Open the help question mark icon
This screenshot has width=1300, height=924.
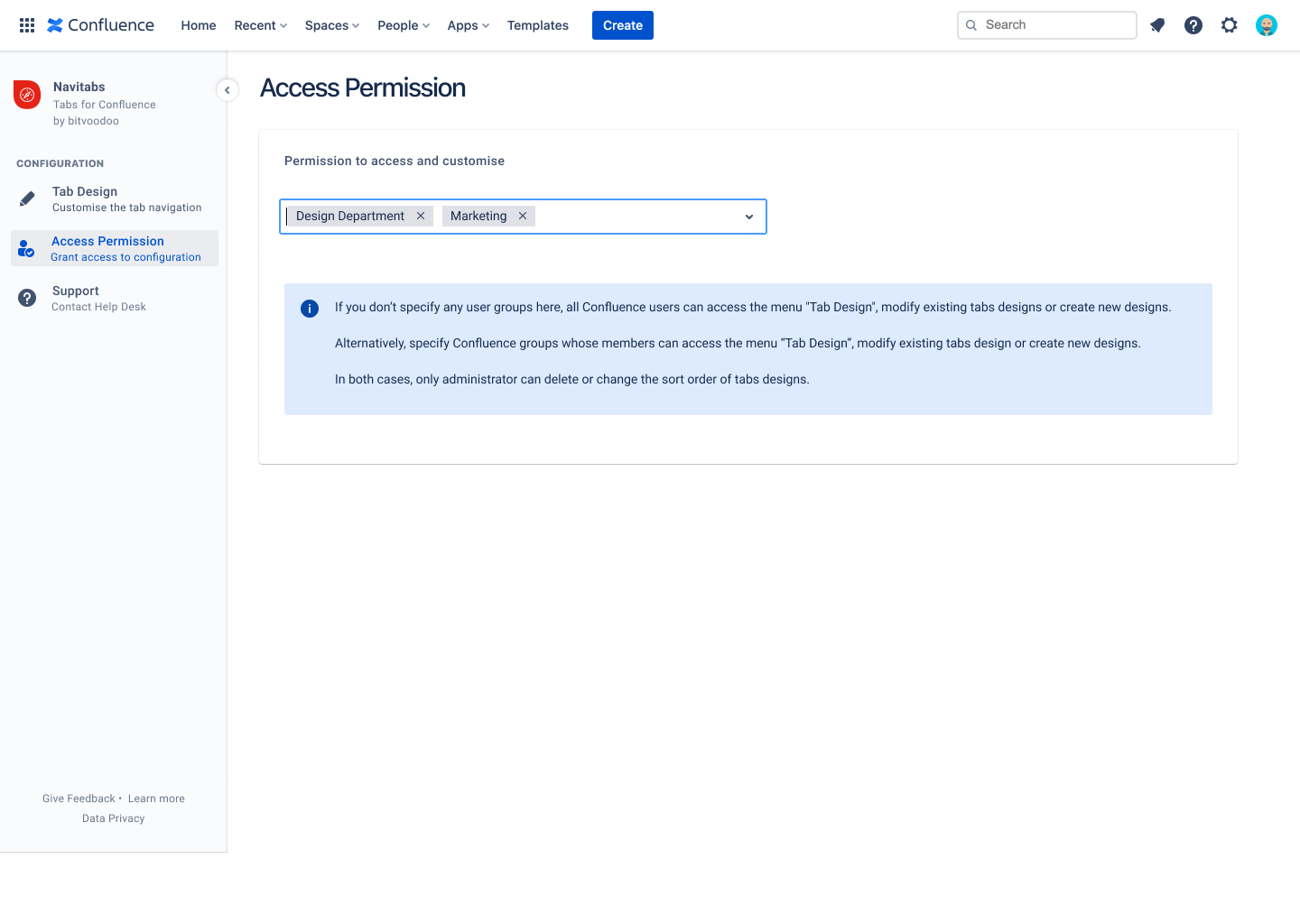(1193, 25)
